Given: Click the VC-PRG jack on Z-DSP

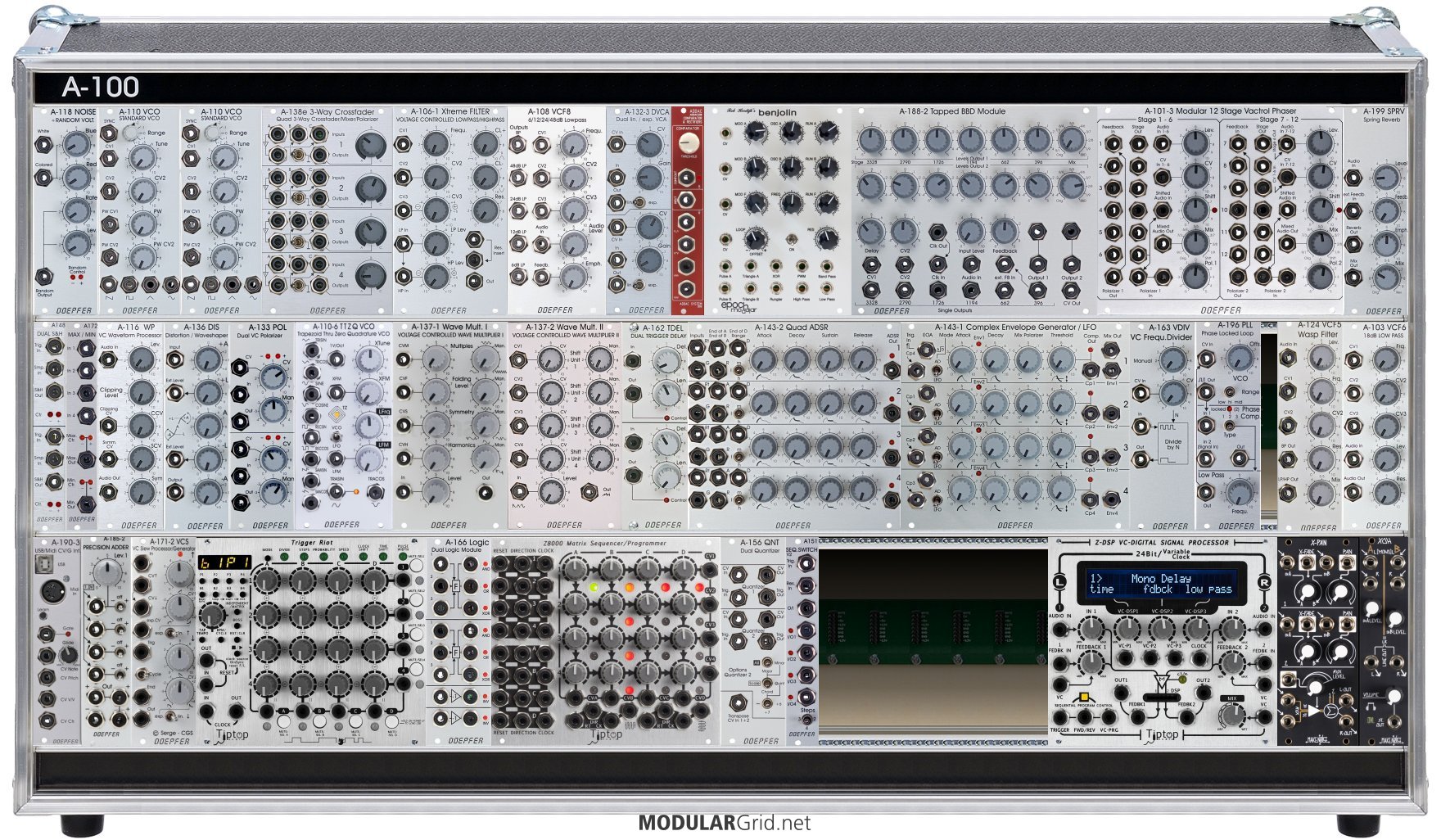Looking at the screenshot, I should [1110, 718].
